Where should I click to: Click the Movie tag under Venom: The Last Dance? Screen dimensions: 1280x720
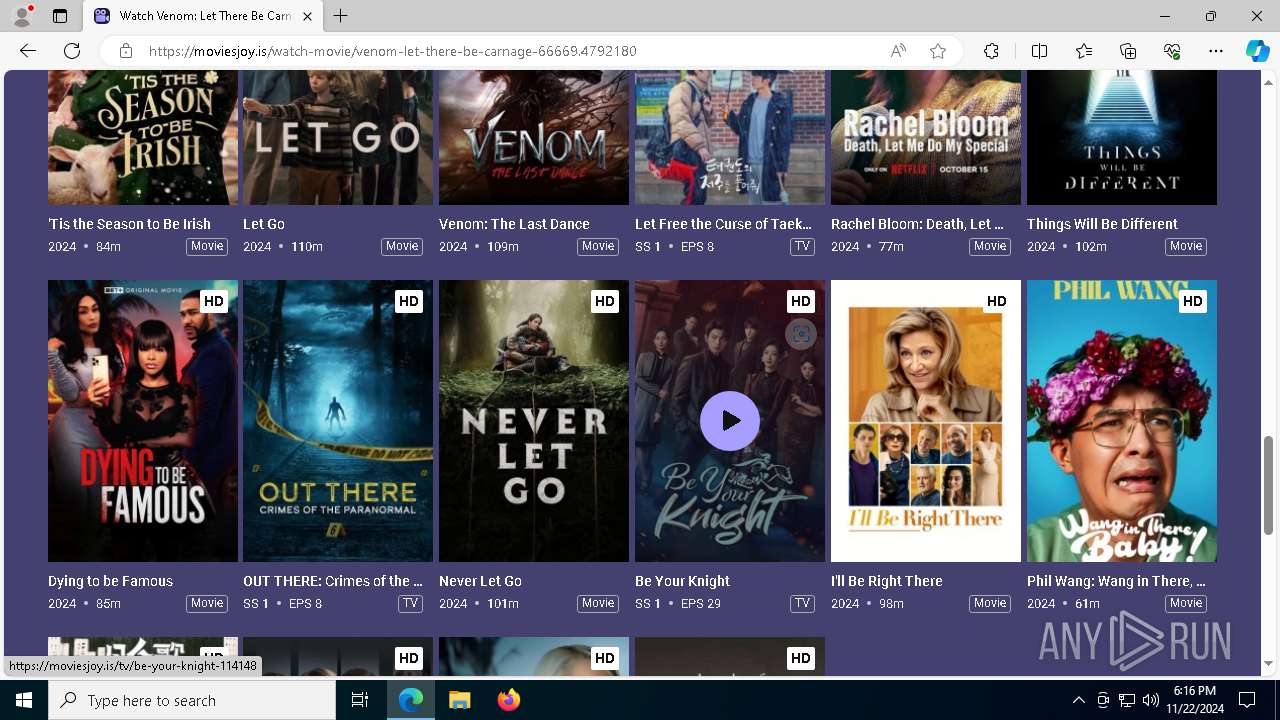[598, 246]
